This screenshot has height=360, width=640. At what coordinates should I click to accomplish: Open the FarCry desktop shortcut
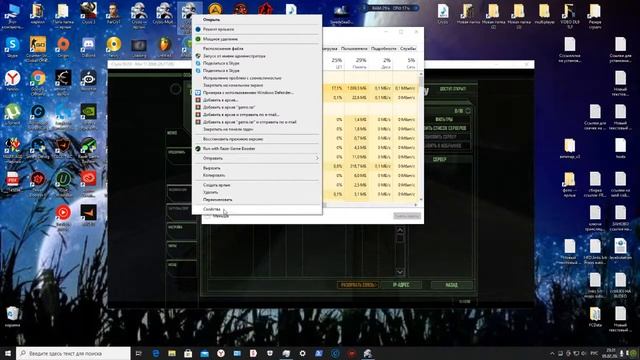[113, 12]
